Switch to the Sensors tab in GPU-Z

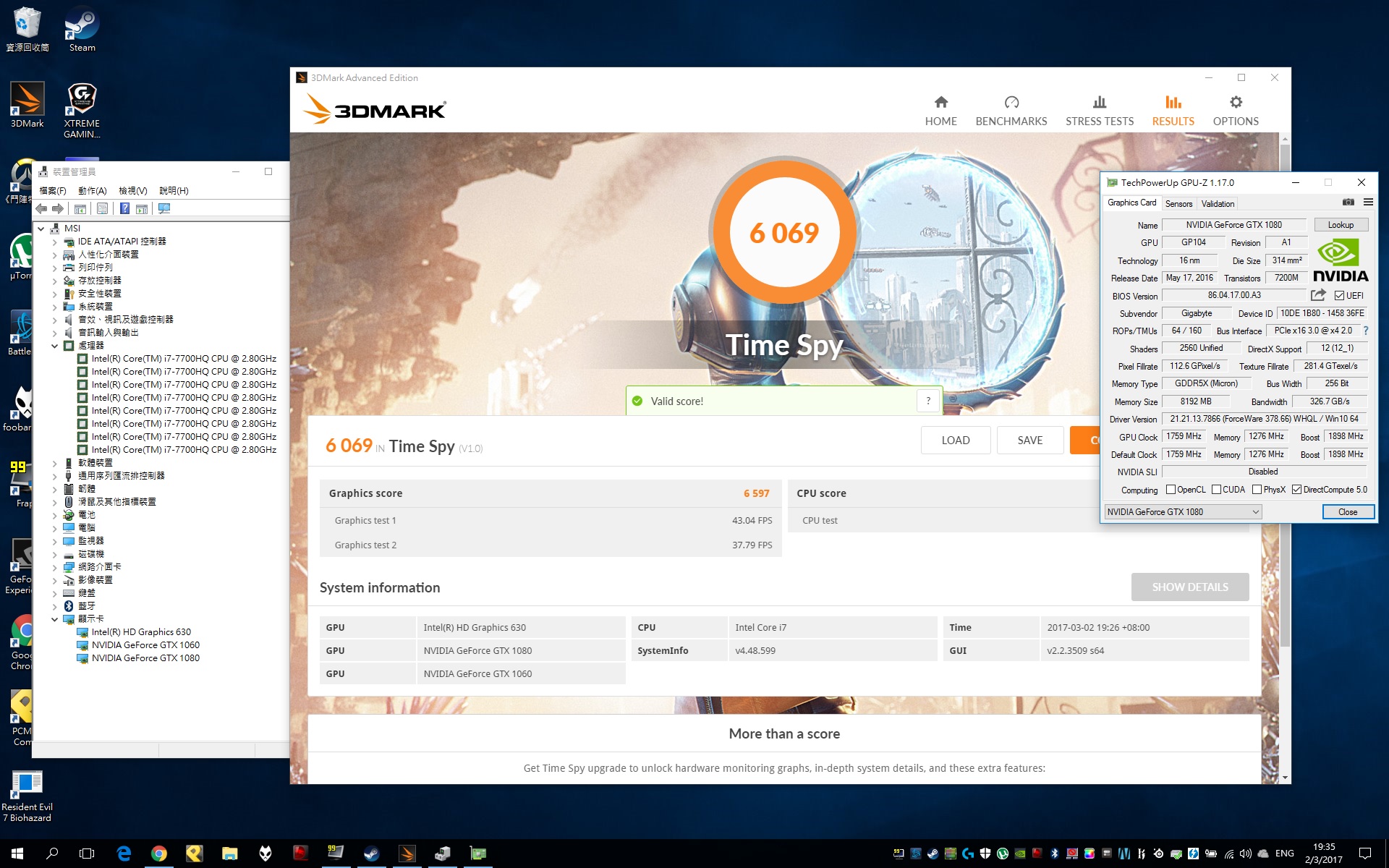pos(1178,204)
